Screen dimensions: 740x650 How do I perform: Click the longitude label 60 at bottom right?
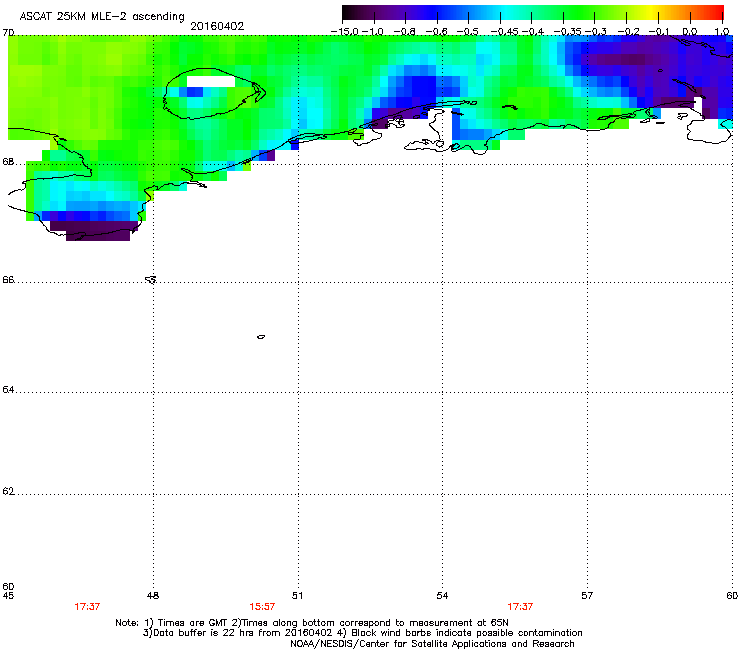732,596
